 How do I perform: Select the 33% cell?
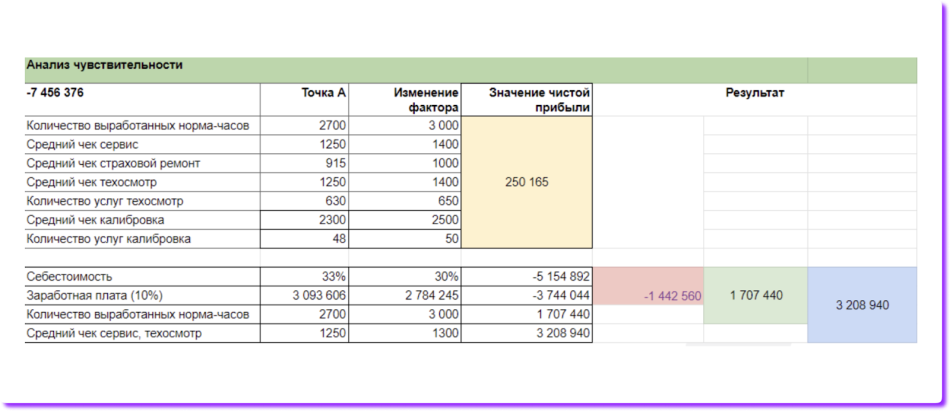[304, 276]
